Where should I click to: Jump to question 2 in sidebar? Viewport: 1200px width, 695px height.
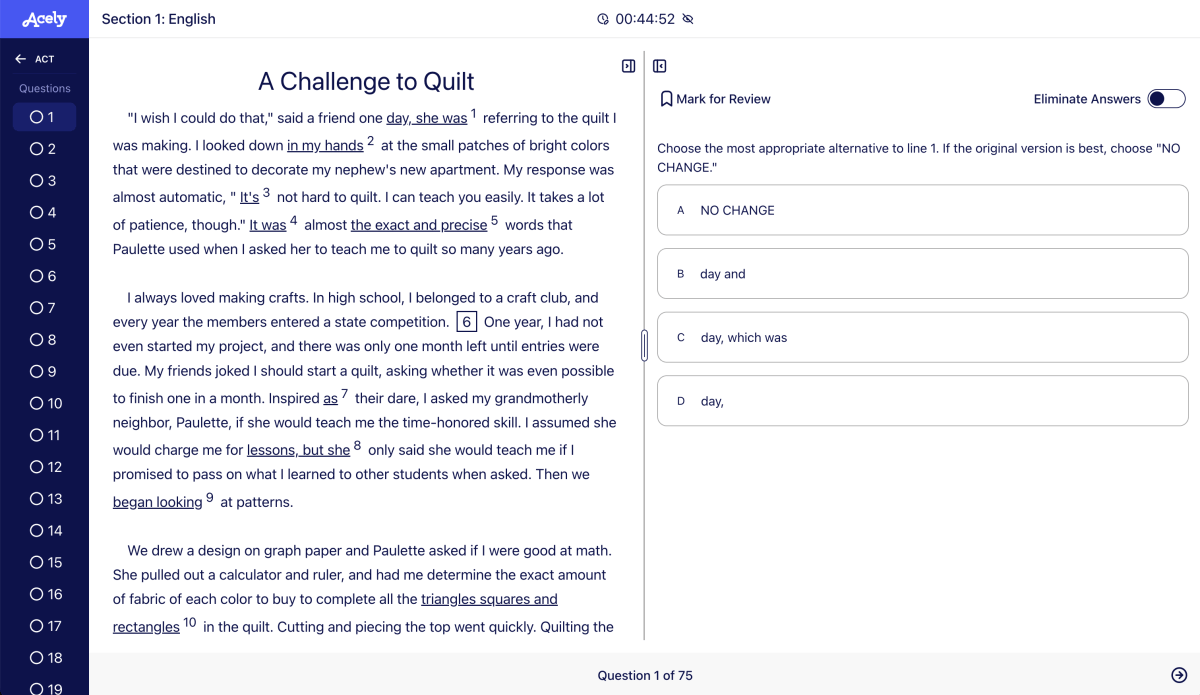point(44,149)
